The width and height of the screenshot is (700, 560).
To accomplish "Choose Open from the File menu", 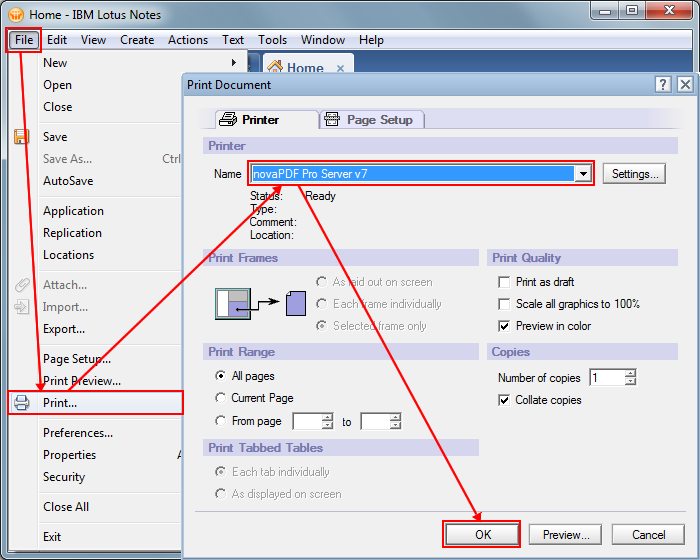I will pos(57,85).
